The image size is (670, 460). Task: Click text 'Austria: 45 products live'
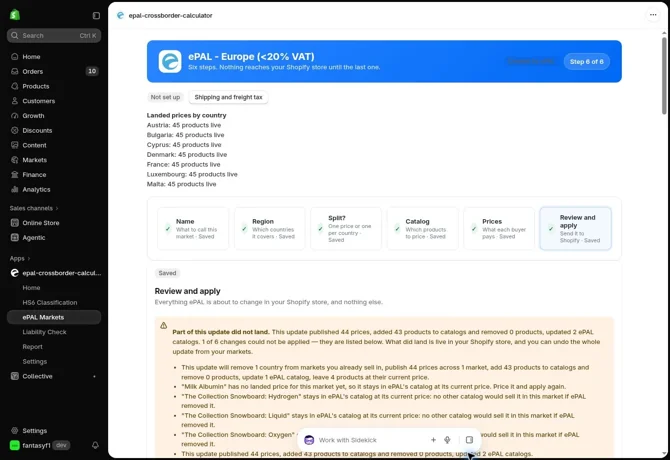(184, 125)
